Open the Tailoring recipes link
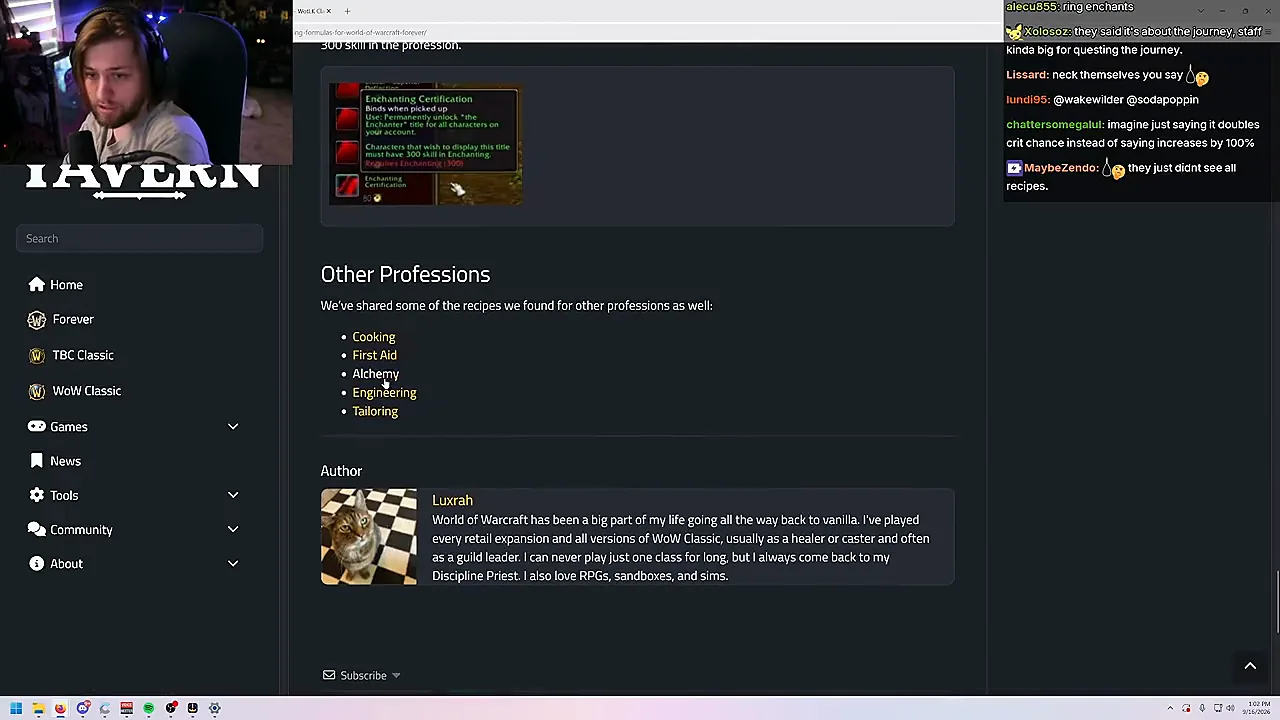The width and height of the screenshot is (1280, 720). tap(375, 411)
